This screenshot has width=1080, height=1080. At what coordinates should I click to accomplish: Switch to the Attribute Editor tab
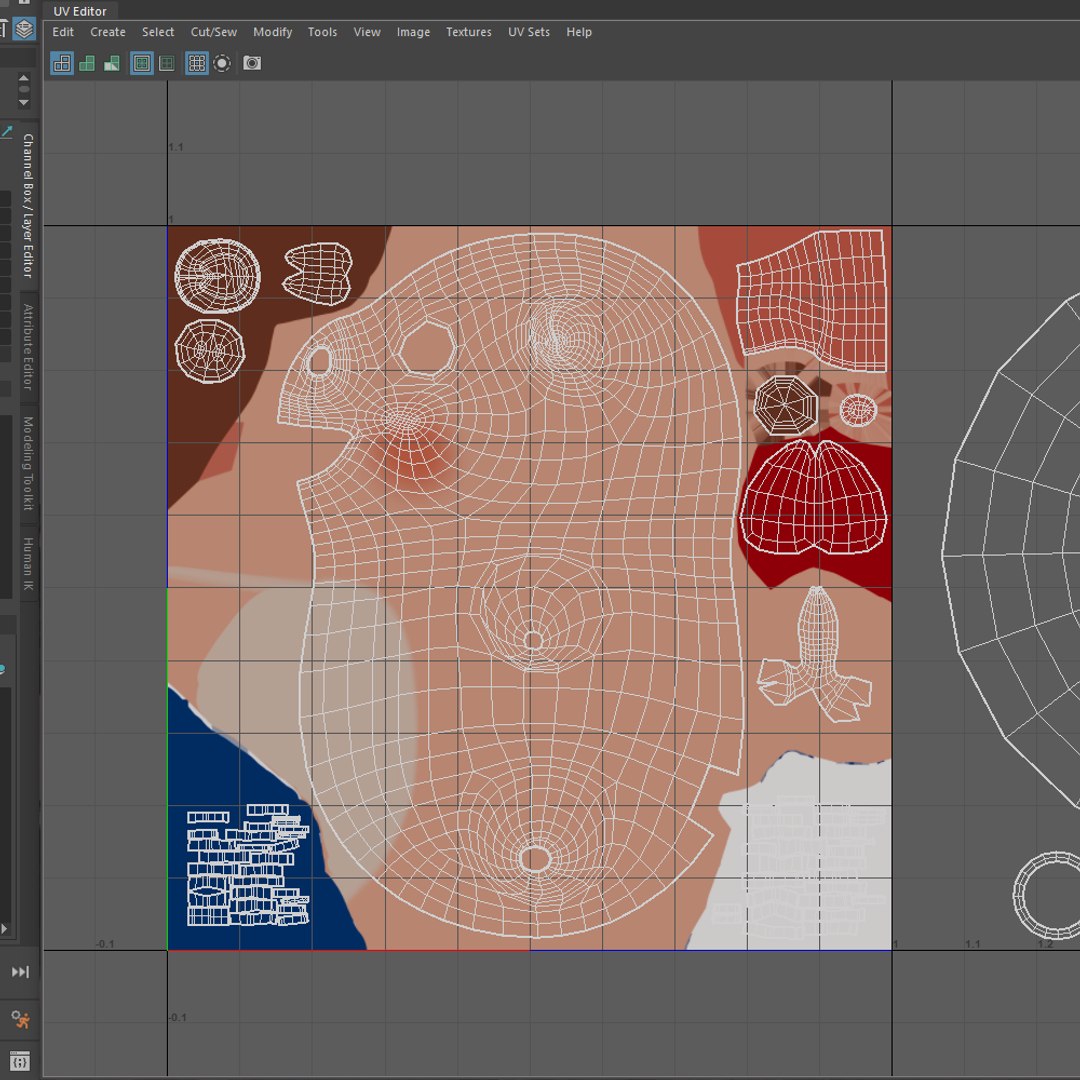click(x=28, y=346)
